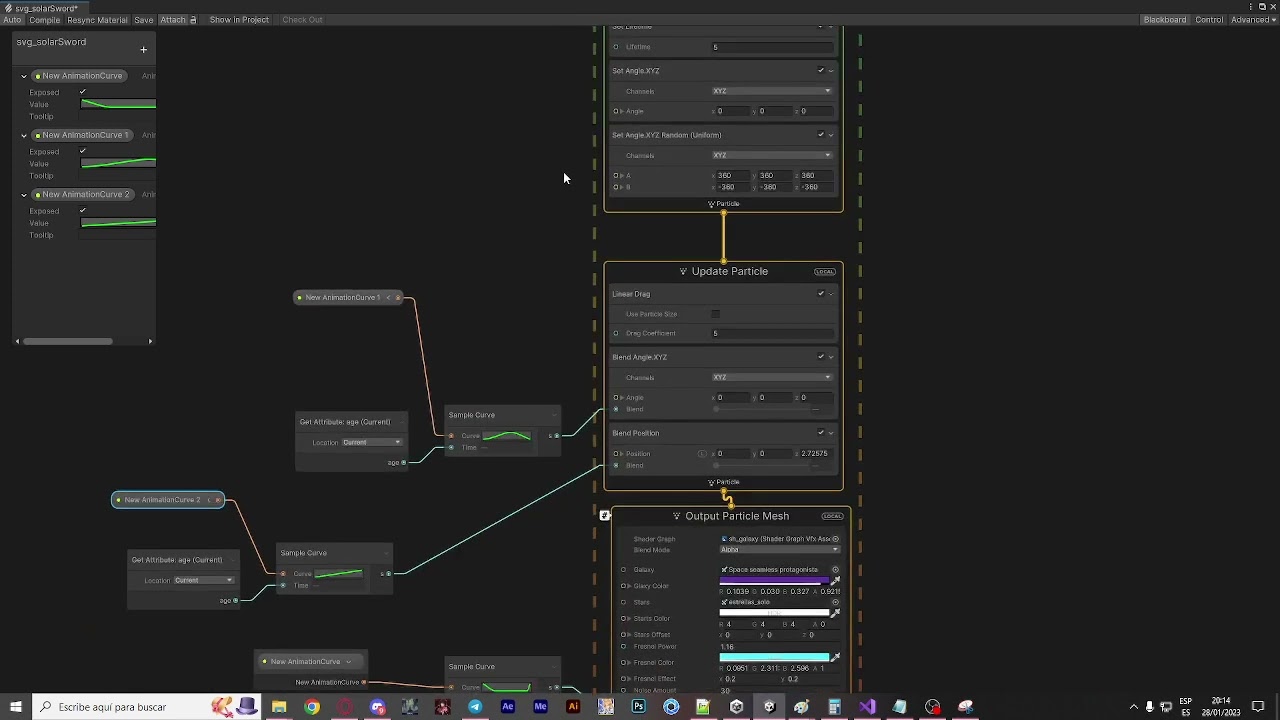Screen dimensions: 1280x720
Task: Open object picker for Galaxy texture
Action: click(836, 570)
